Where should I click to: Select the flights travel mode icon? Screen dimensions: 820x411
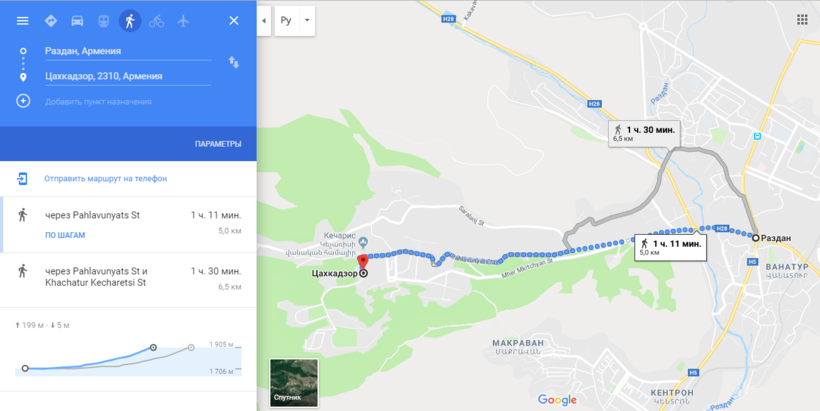pyautogui.click(x=183, y=21)
